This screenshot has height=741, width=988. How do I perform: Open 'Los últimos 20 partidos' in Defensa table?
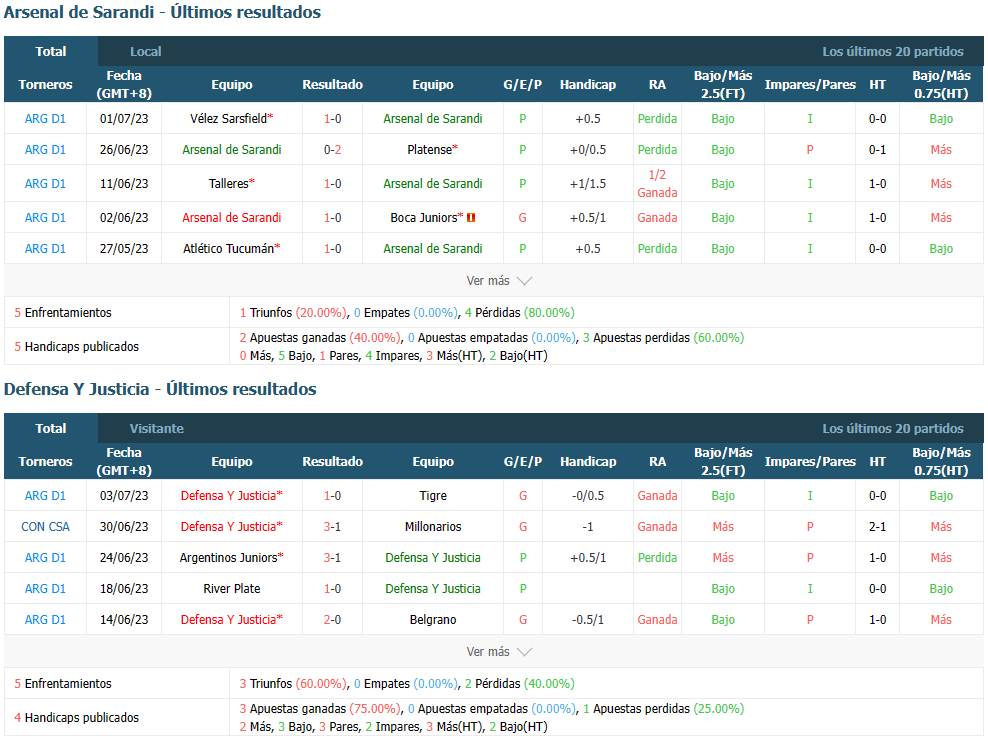point(893,428)
